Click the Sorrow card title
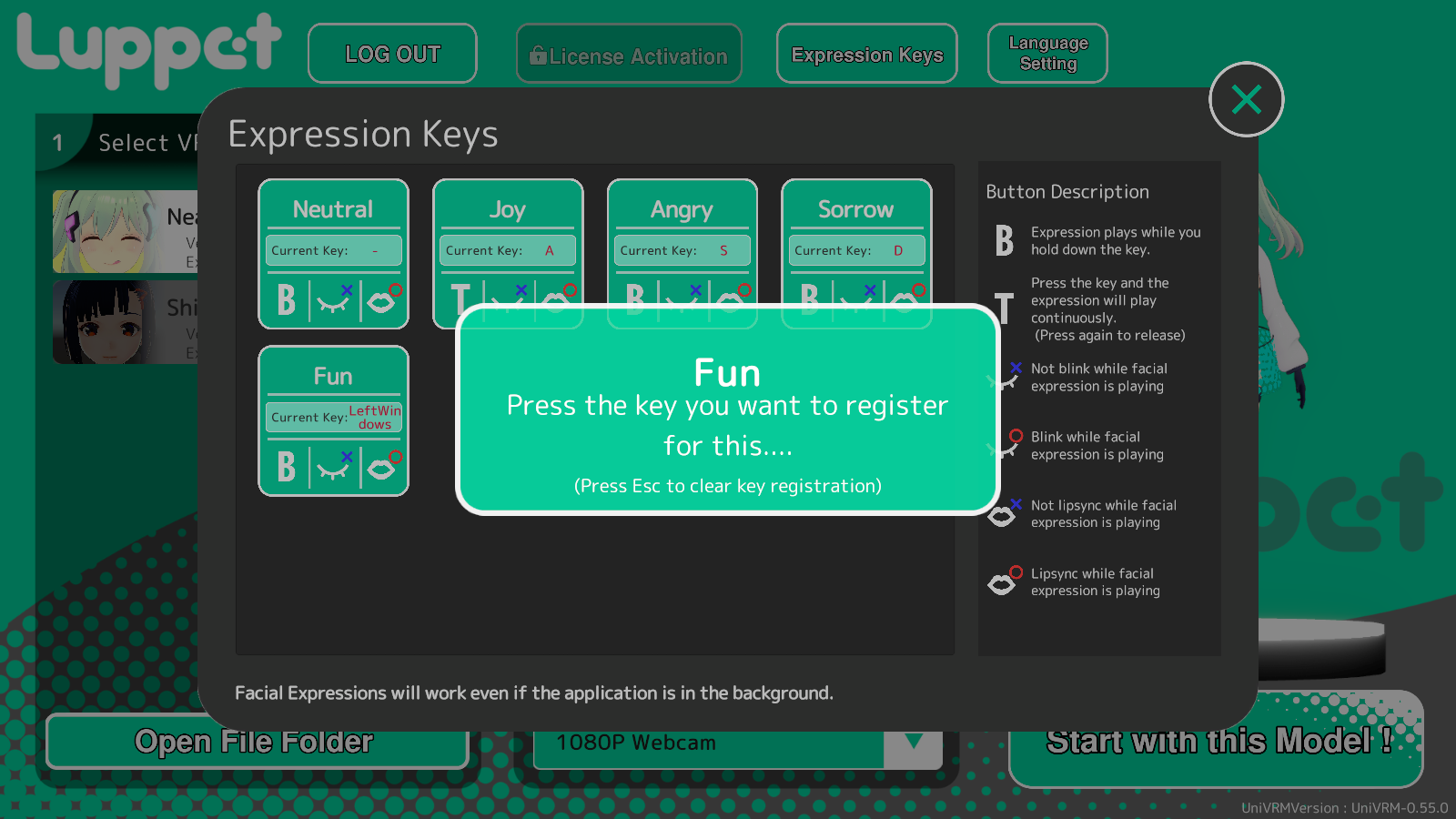Image resolution: width=1456 pixels, height=819 pixels. click(855, 209)
